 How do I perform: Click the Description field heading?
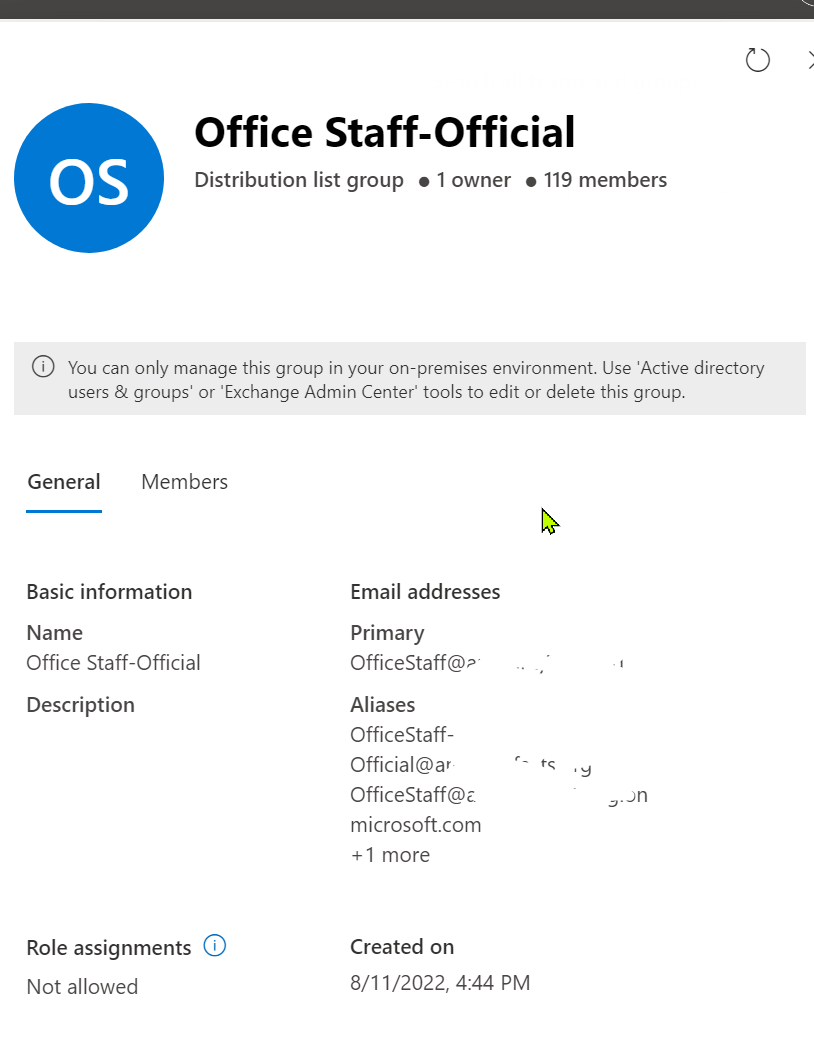point(80,704)
